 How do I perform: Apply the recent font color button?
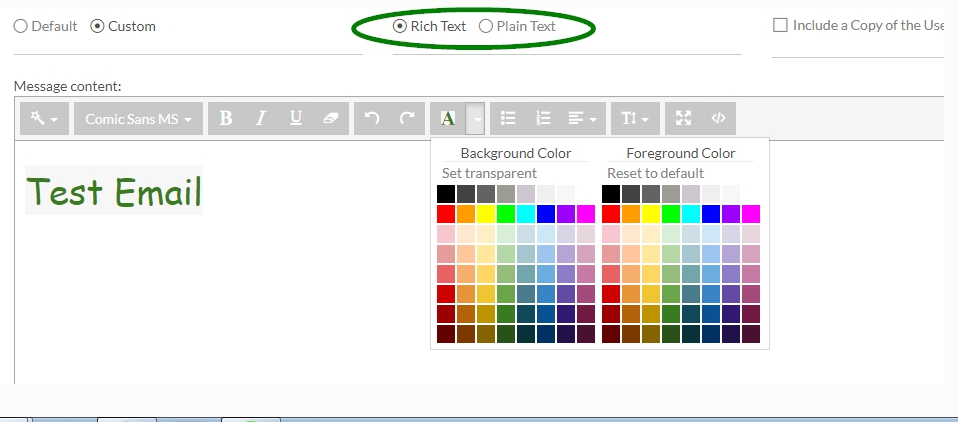tap(448, 118)
